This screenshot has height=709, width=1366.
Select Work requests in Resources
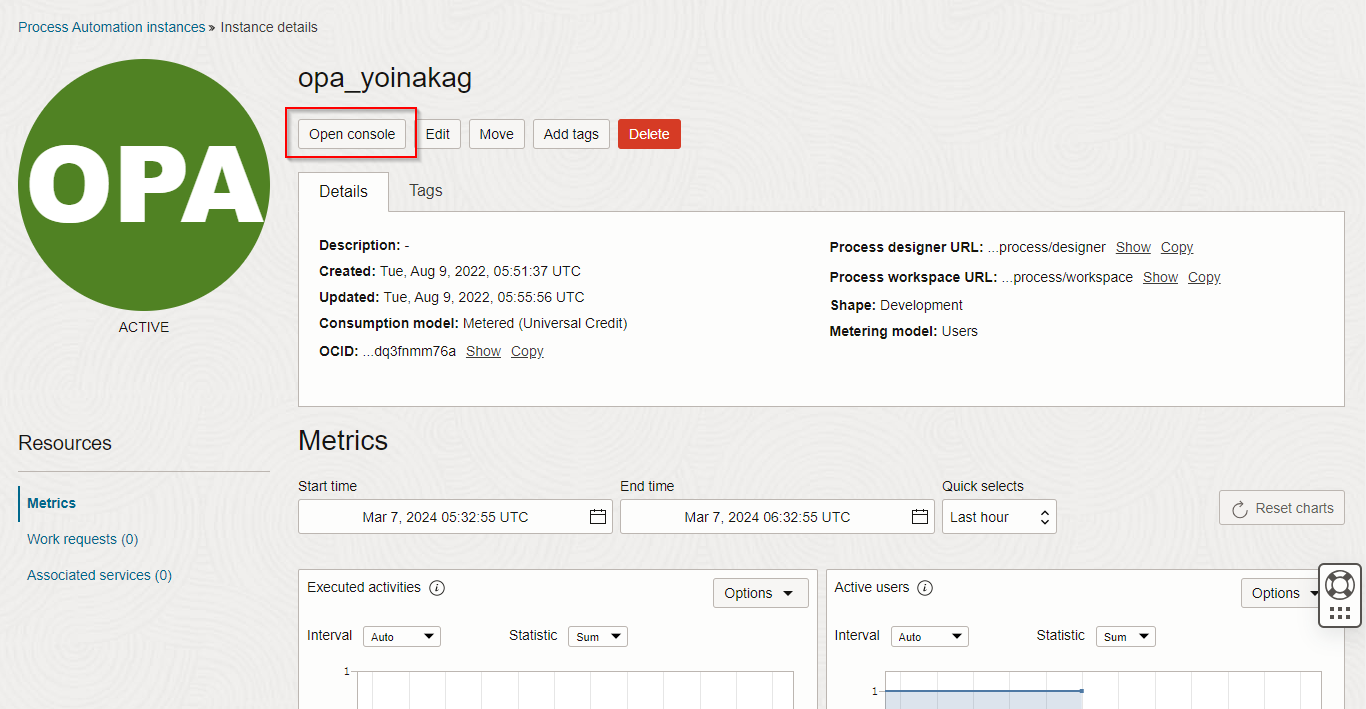coord(82,539)
